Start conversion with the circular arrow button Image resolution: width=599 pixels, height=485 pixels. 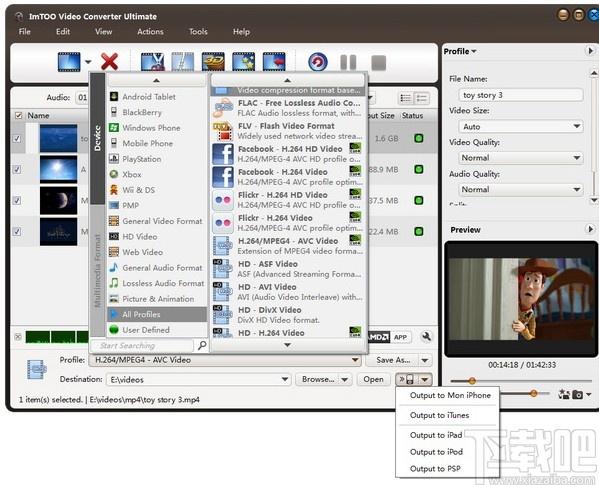pyautogui.click(x=318, y=62)
